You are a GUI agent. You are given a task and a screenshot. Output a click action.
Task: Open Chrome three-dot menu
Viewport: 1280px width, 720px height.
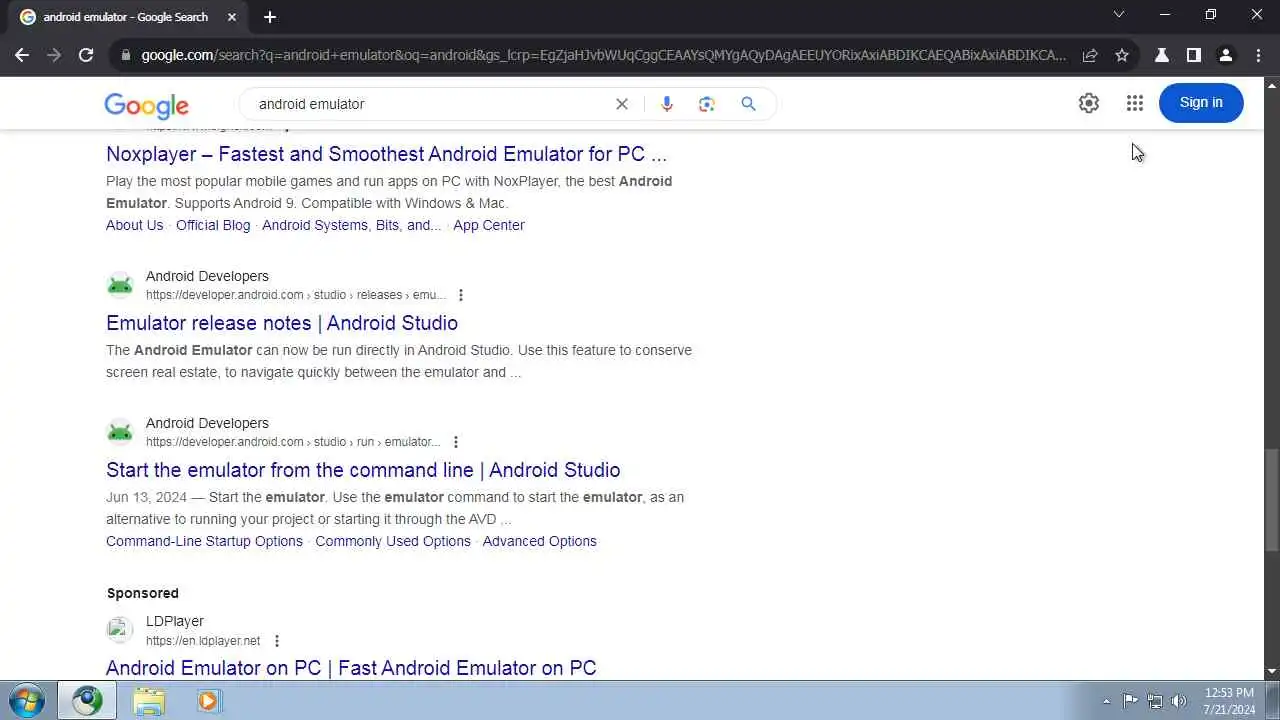tap(1258, 55)
